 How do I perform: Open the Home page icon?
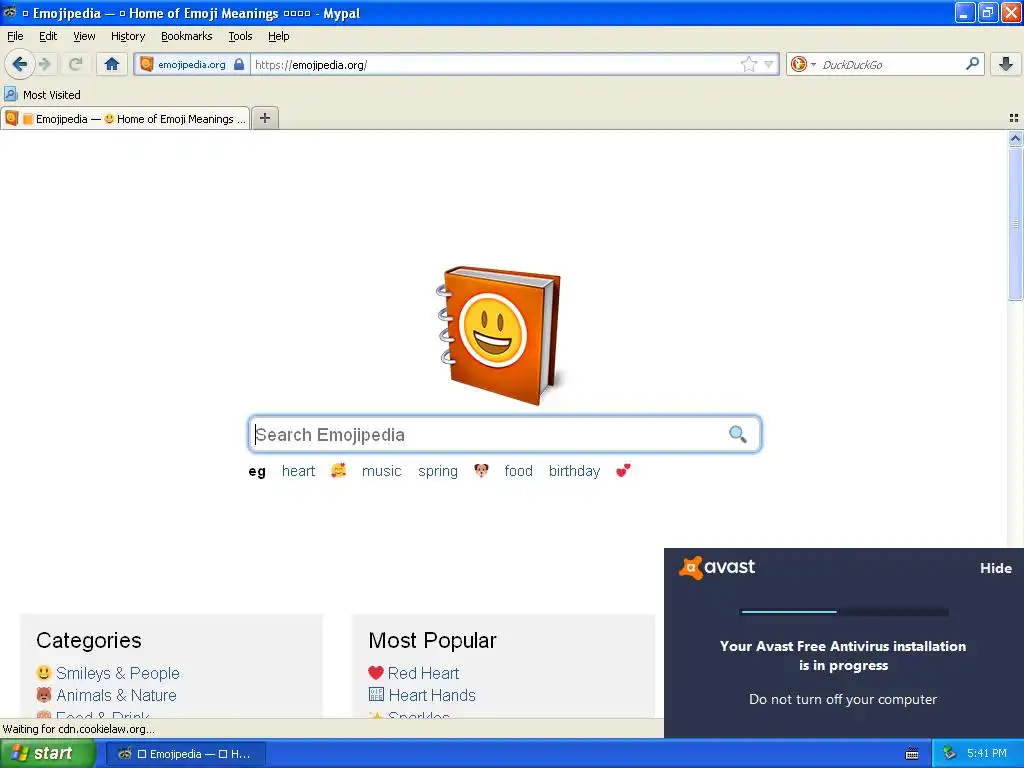[x=112, y=64]
